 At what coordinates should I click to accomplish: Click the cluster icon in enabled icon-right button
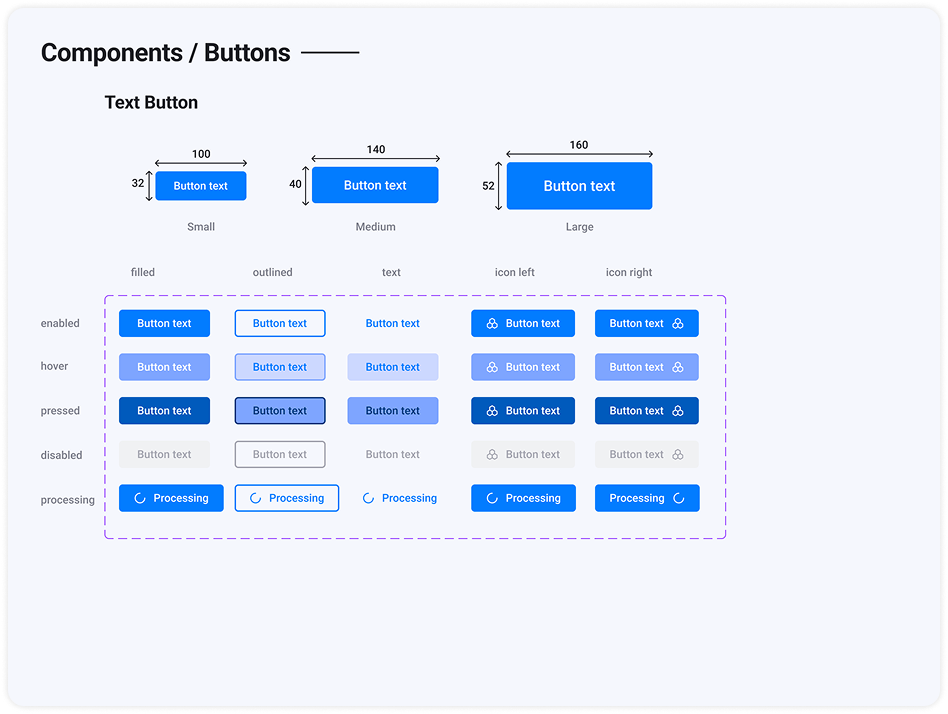pos(678,323)
